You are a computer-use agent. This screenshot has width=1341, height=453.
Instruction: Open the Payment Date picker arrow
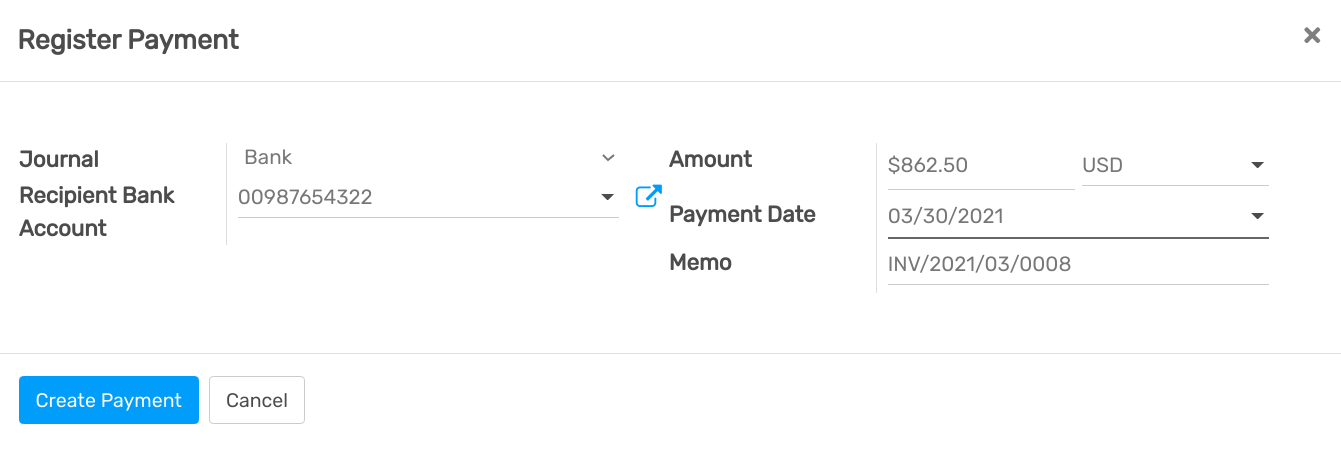click(x=1258, y=216)
